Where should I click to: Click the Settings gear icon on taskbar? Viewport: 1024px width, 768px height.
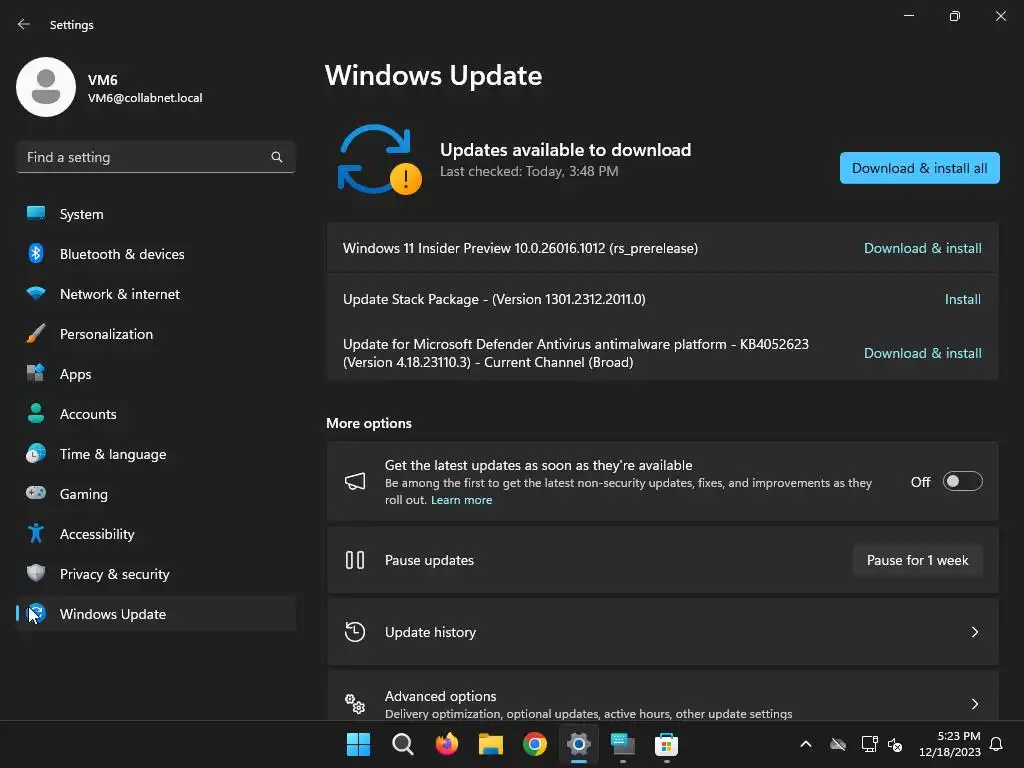pos(579,744)
